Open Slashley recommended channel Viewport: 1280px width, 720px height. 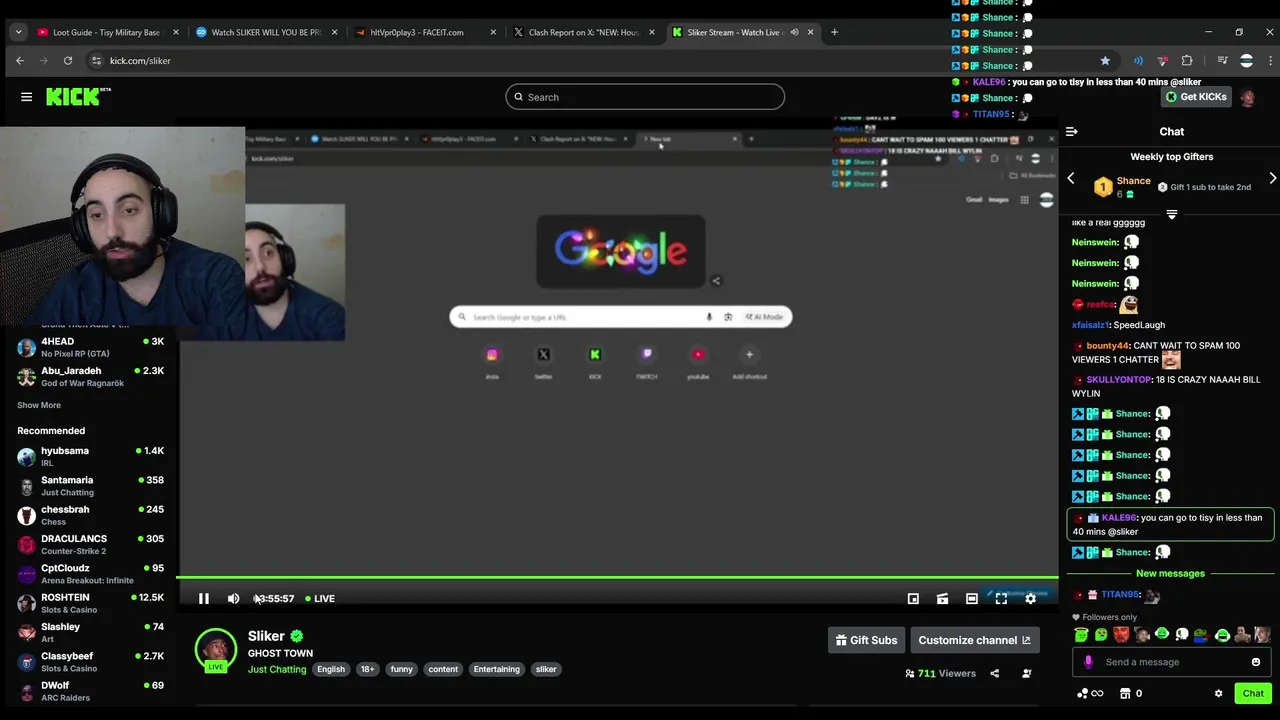coord(90,632)
